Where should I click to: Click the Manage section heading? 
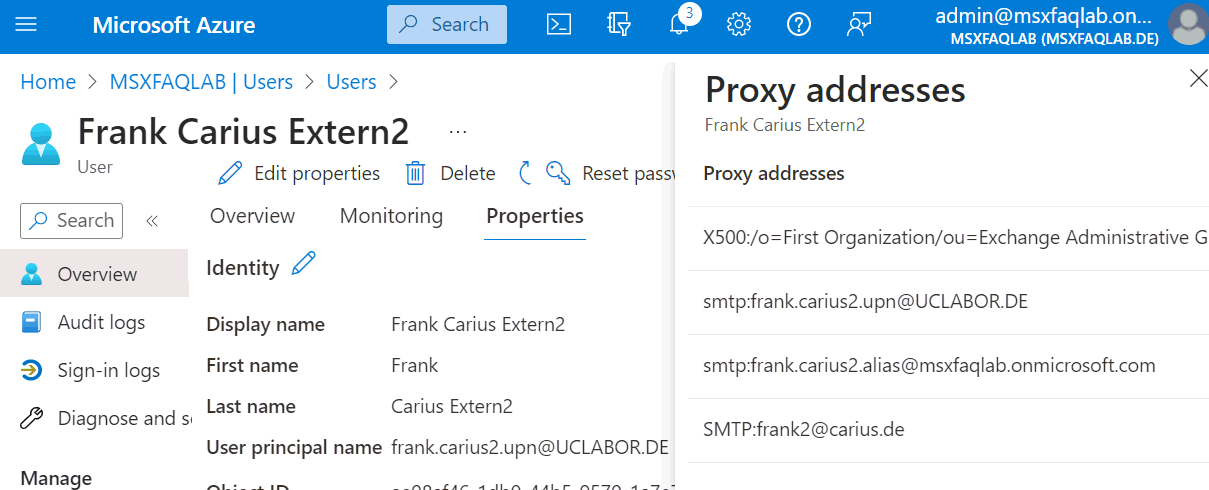(56, 478)
